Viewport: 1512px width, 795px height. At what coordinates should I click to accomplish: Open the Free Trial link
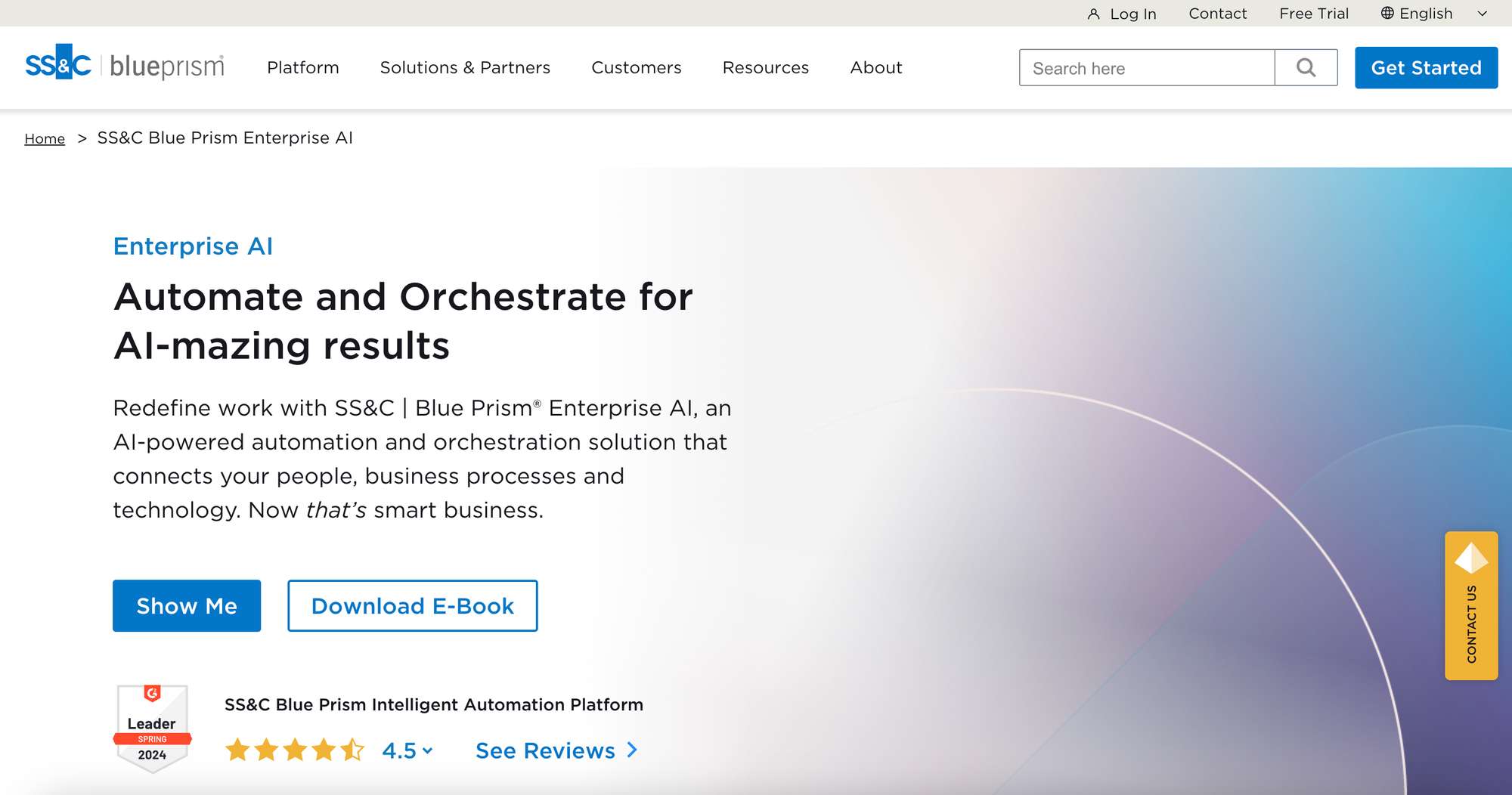[x=1314, y=14]
